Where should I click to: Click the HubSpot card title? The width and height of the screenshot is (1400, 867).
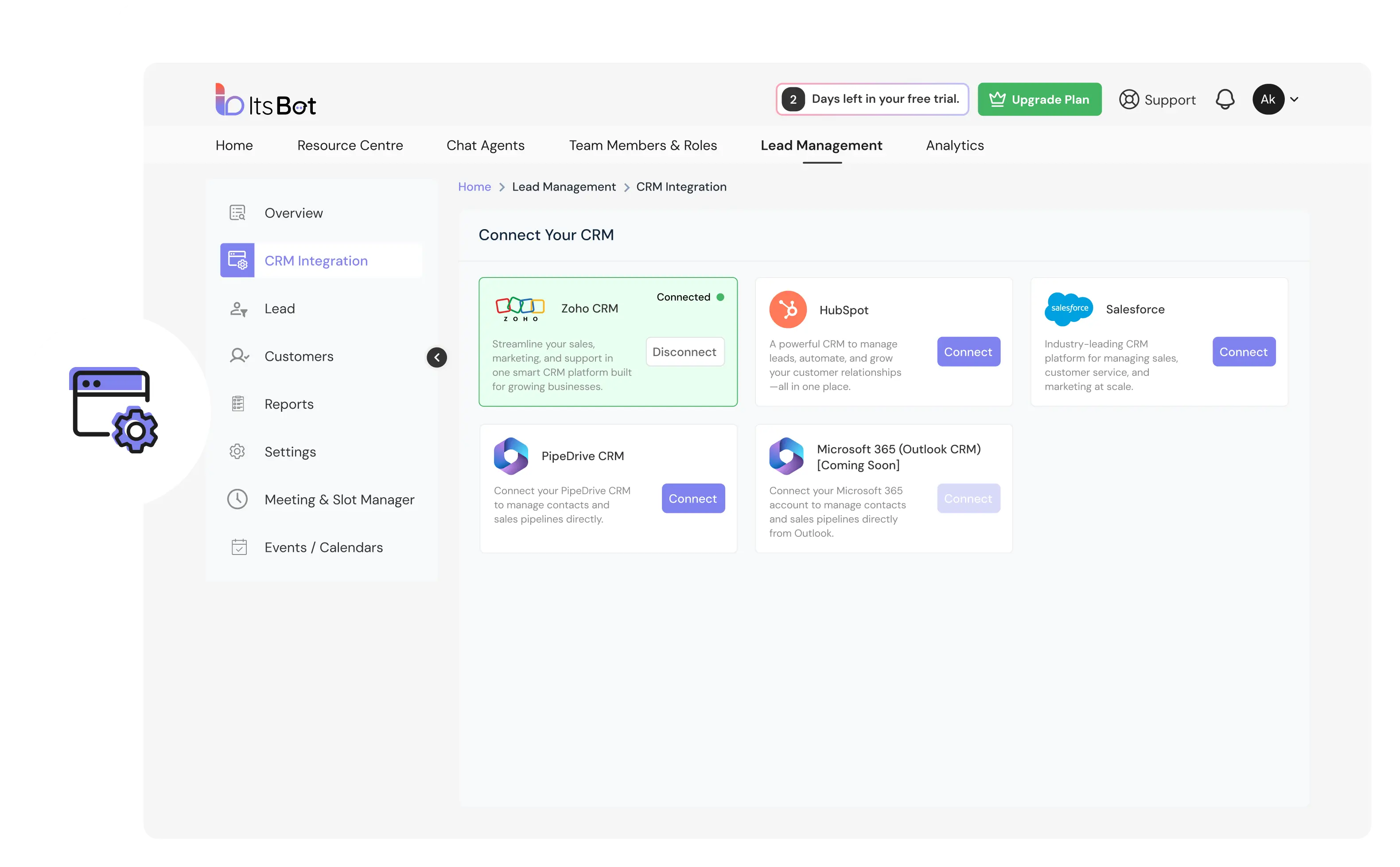tap(843, 310)
